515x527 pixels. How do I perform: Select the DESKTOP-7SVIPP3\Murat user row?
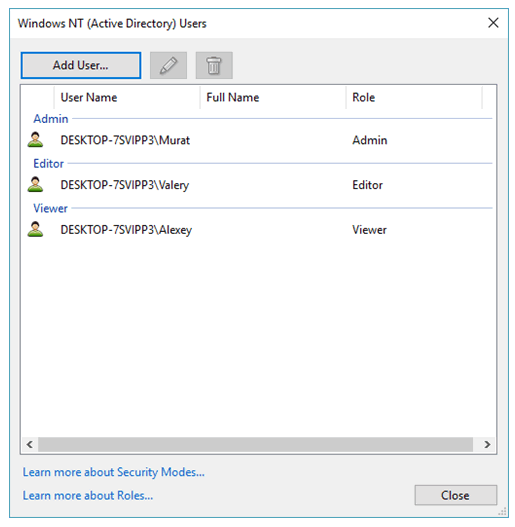259,140
